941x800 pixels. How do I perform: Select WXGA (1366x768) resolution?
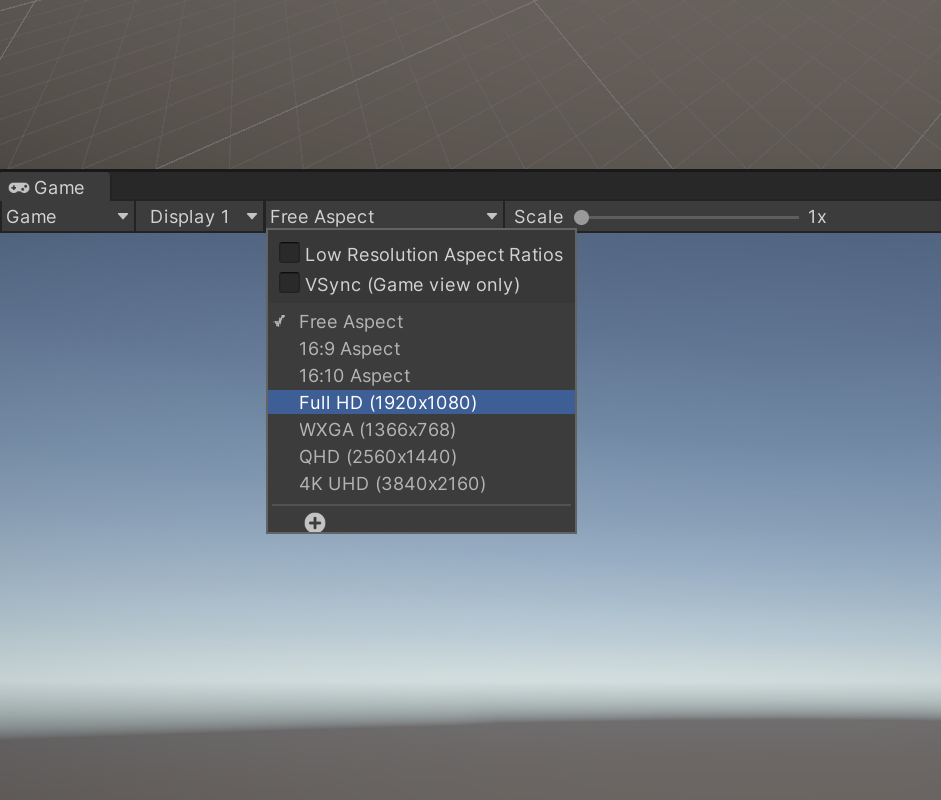point(377,430)
